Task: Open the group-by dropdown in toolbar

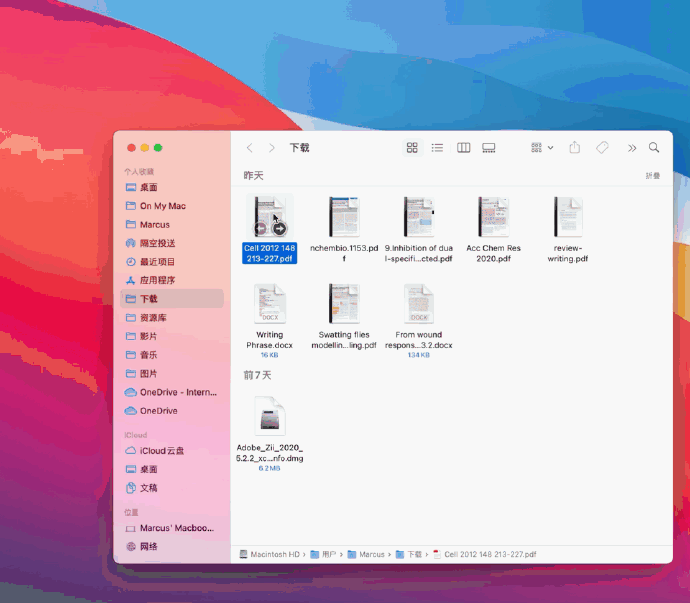Action: coord(542,147)
